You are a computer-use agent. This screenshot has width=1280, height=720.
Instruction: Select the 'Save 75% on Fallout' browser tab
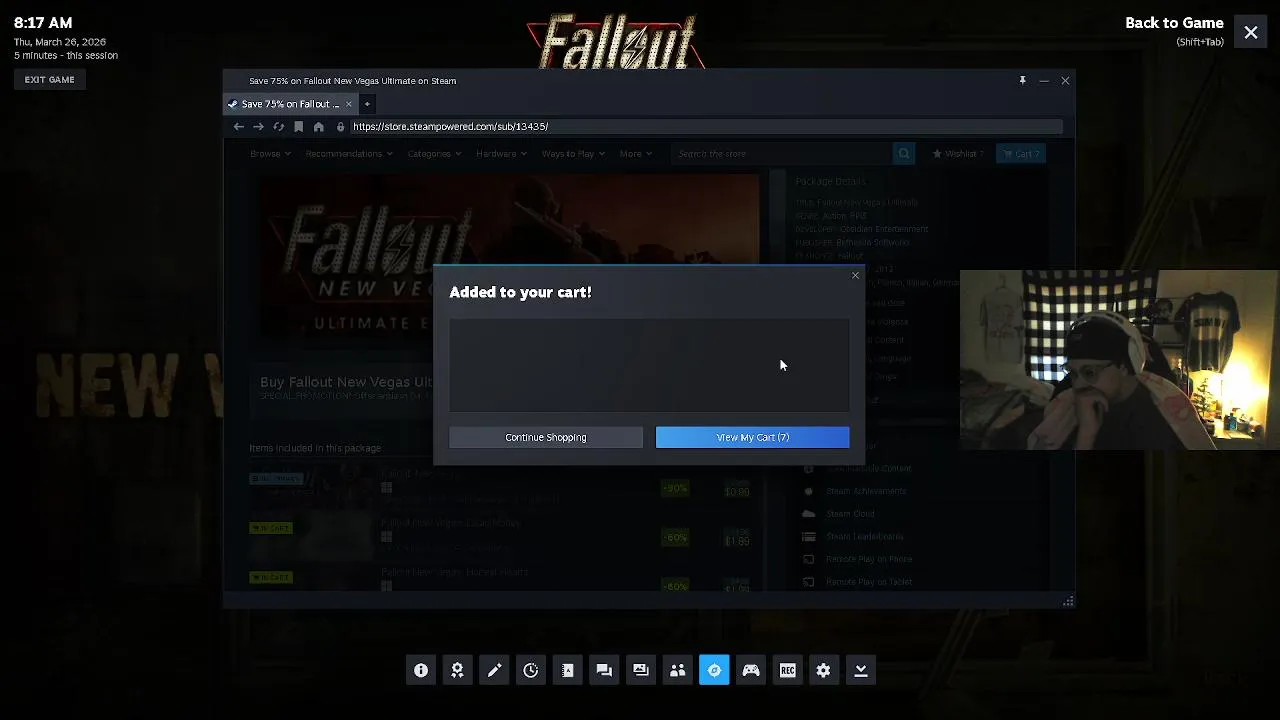pyautogui.click(x=290, y=104)
